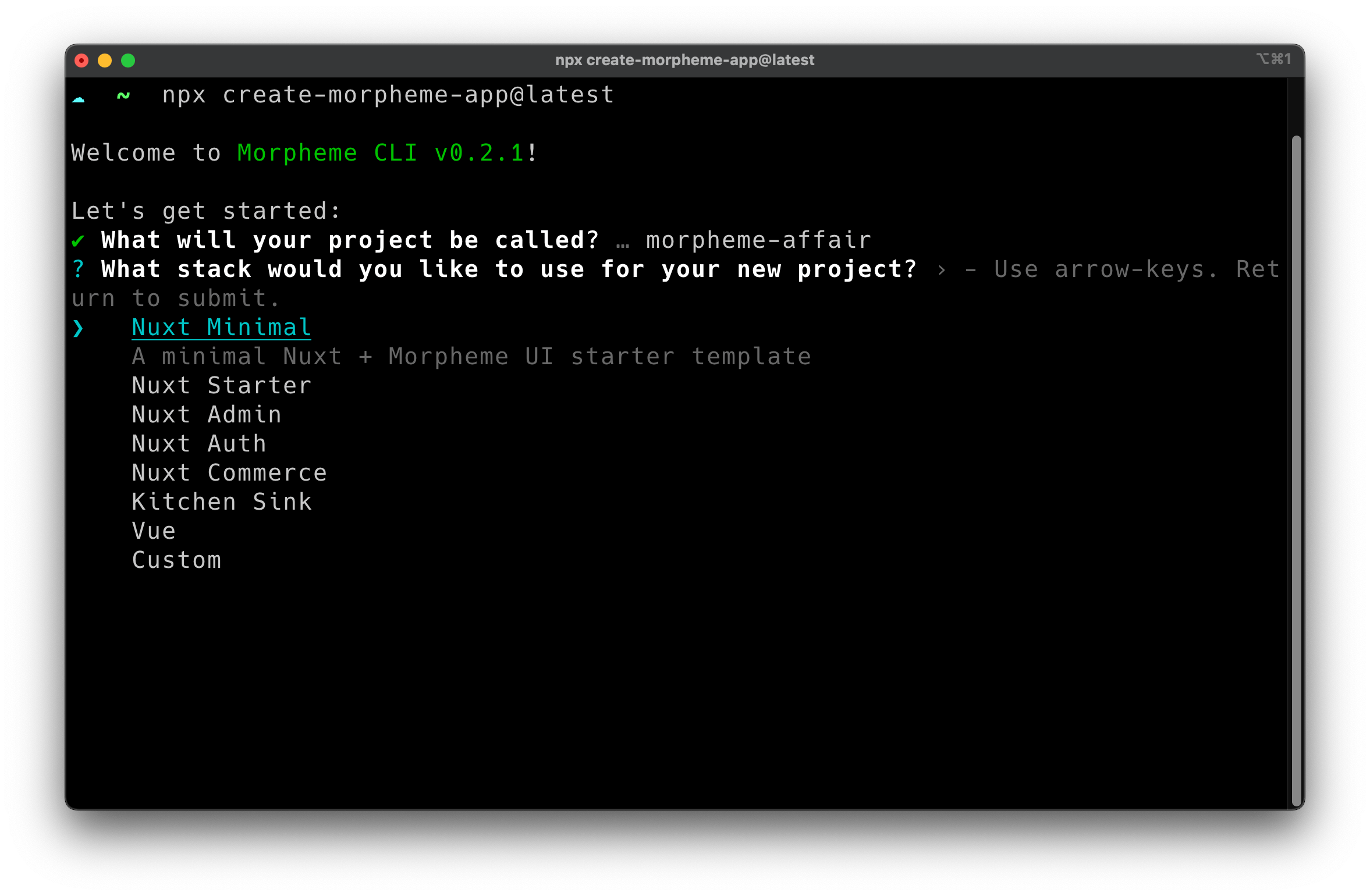The height and width of the screenshot is (896, 1370).
Task: Click the cyan cloud prompt icon
Action: point(79,99)
